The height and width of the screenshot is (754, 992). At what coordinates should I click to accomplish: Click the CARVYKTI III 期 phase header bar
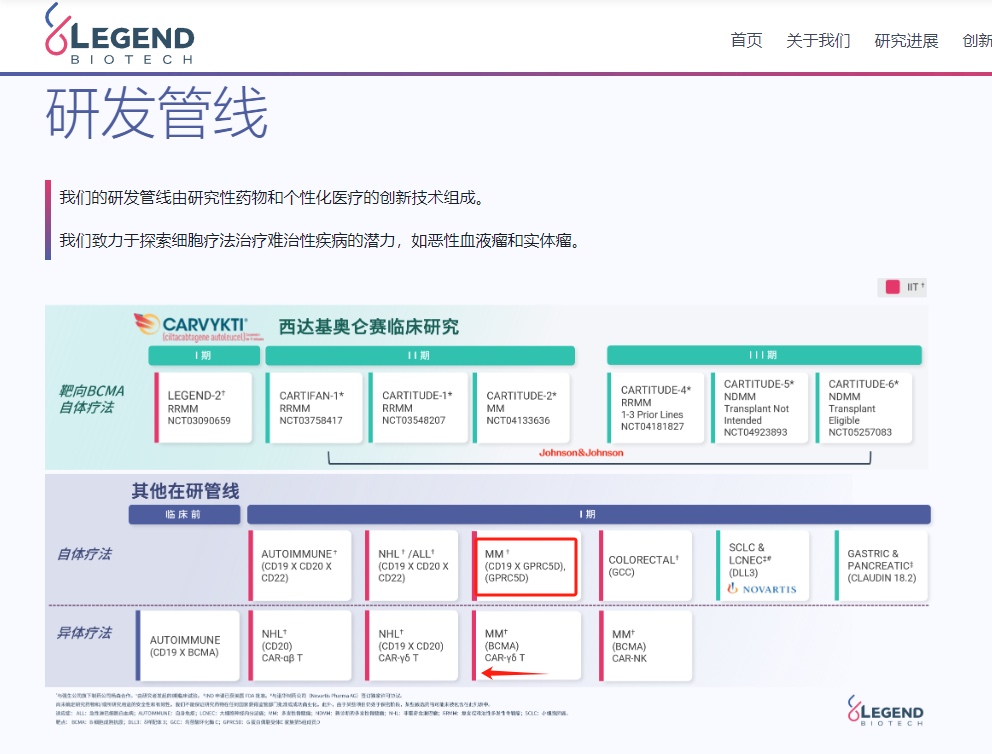pyautogui.click(x=764, y=355)
